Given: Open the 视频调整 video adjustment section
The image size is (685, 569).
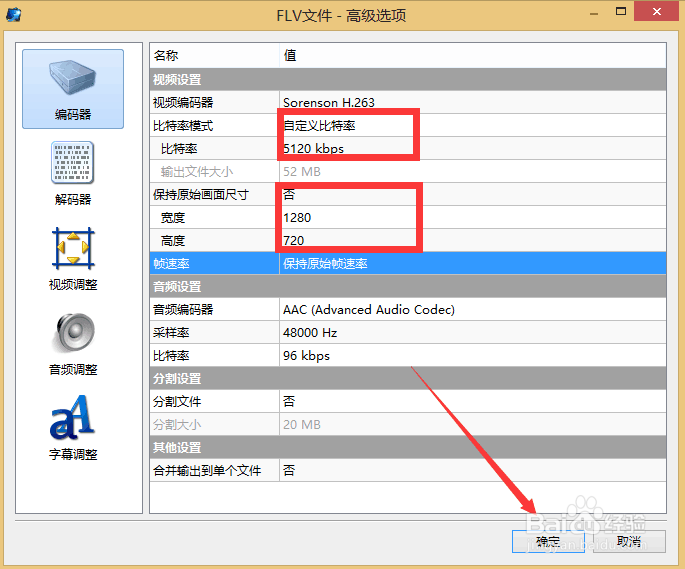Looking at the screenshot, I should coord(73,259).
